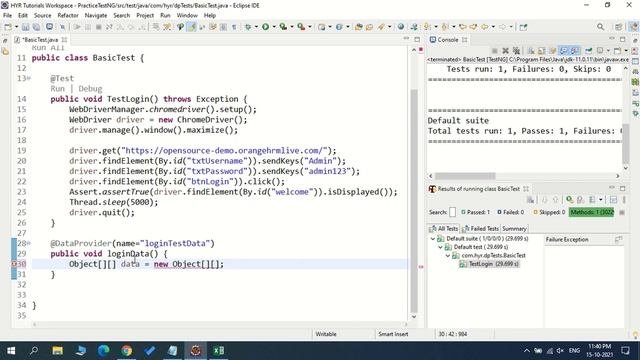Open the File menu
This screenshot has width=640, height=360.
[7, 16]
